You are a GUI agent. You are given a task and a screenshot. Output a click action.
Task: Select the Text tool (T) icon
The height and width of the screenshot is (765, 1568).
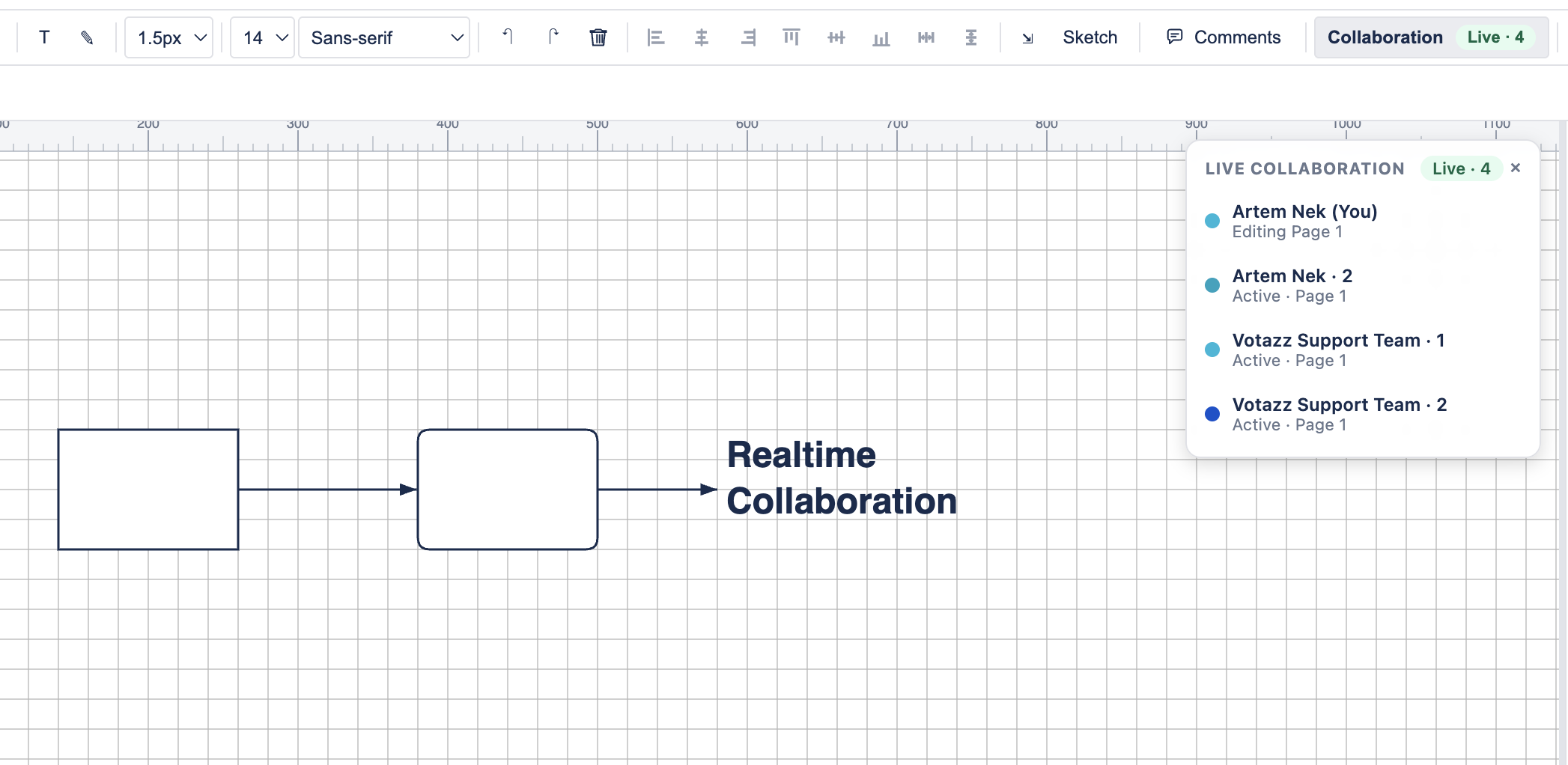44,37
